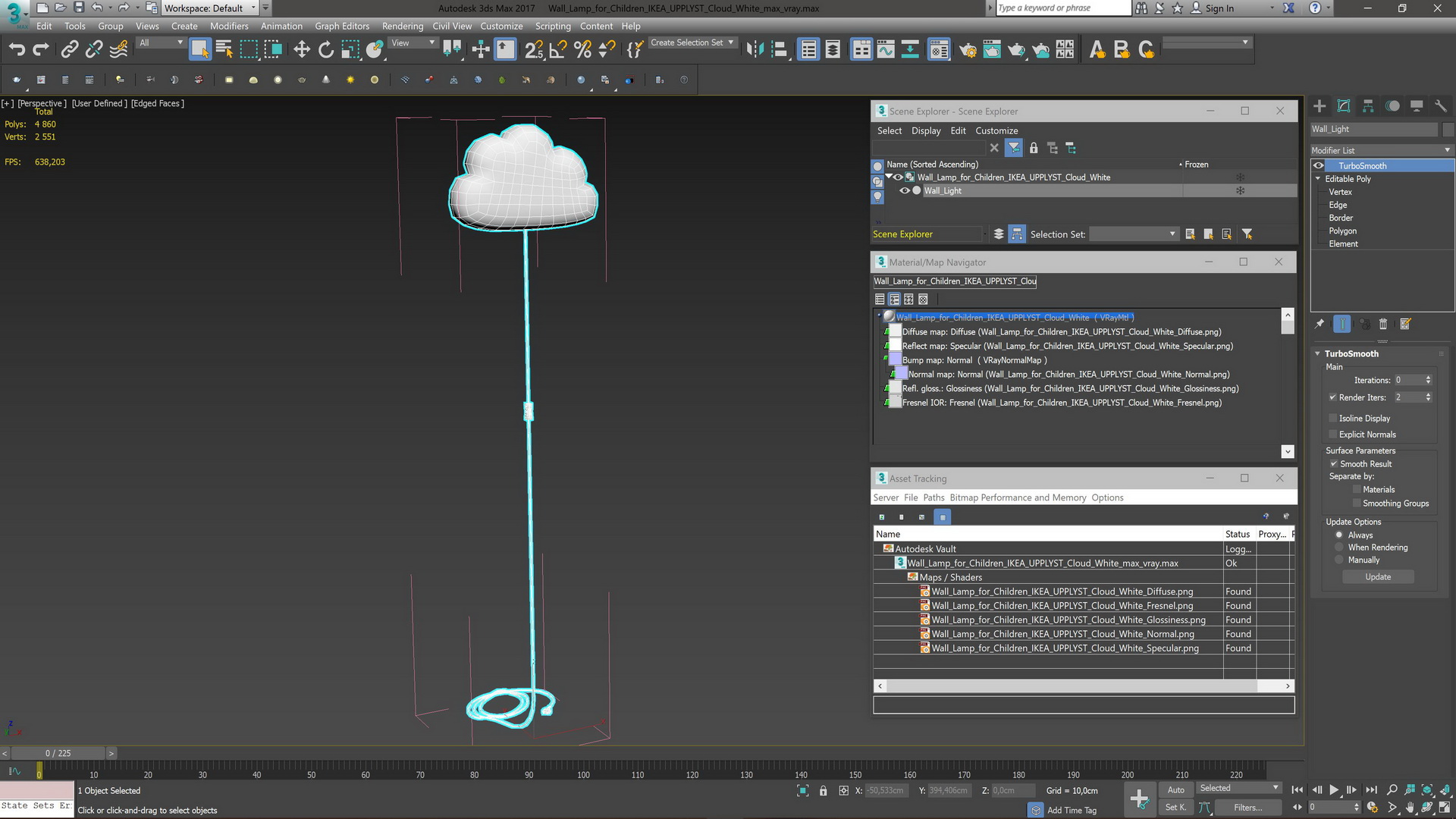
Task: Click the Play Animation button
Action: pyautogui.click(x=1334, y=790)
